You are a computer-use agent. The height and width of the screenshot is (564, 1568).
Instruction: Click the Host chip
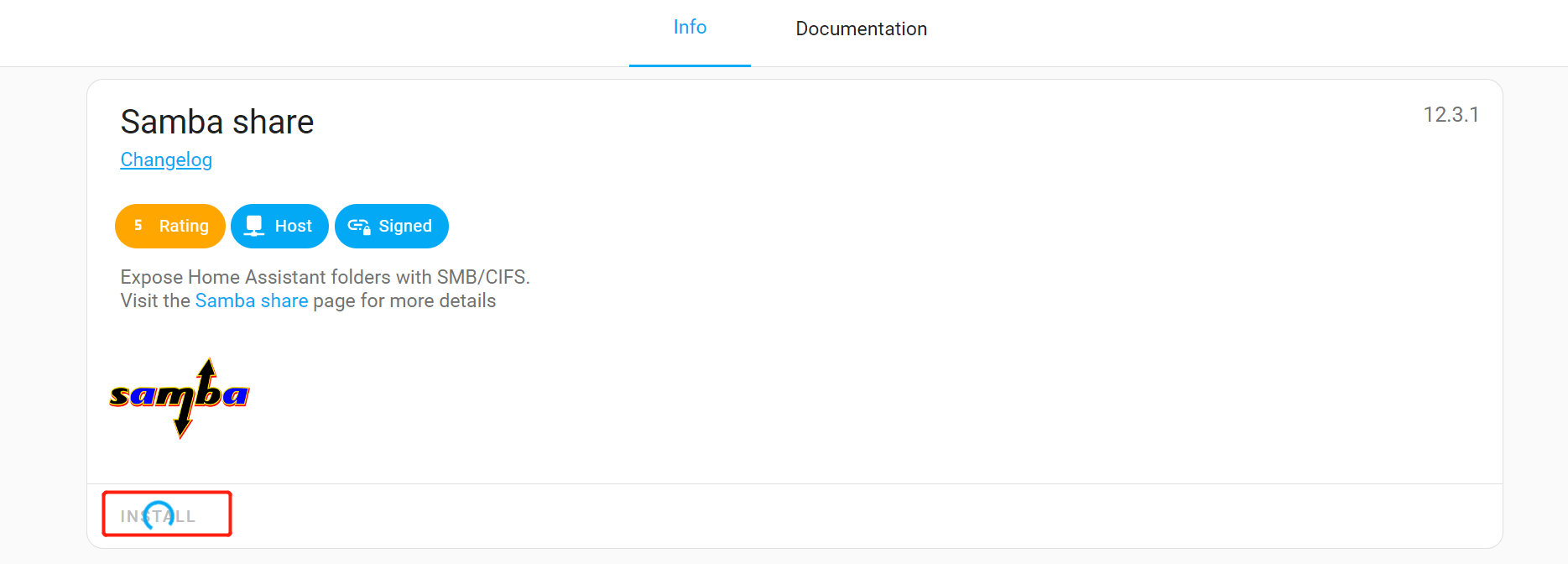[279, 226]
